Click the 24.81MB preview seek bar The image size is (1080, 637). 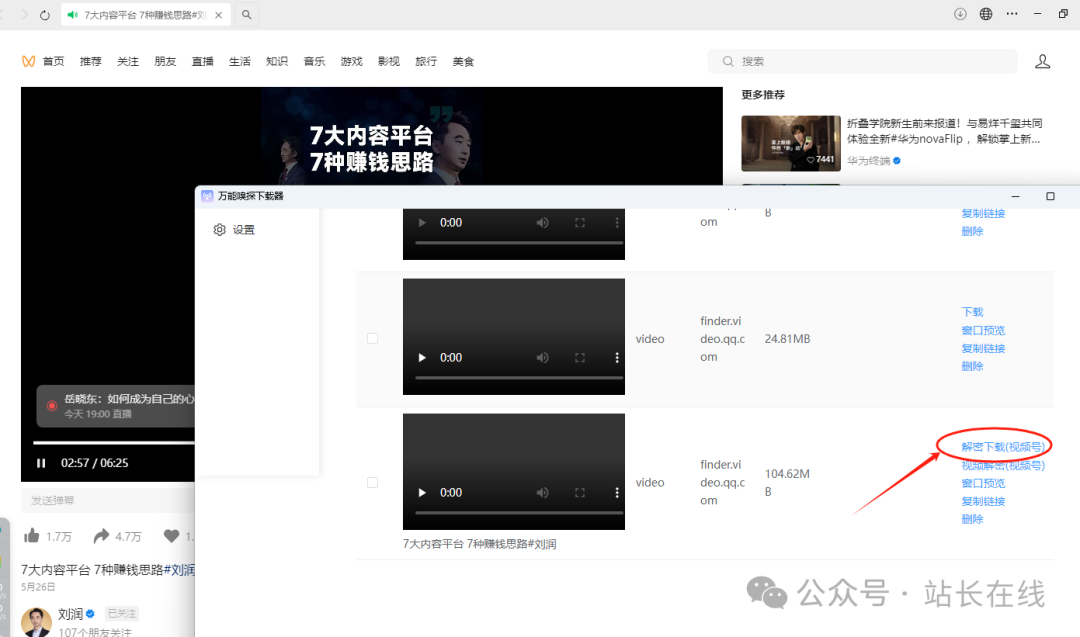519,377
